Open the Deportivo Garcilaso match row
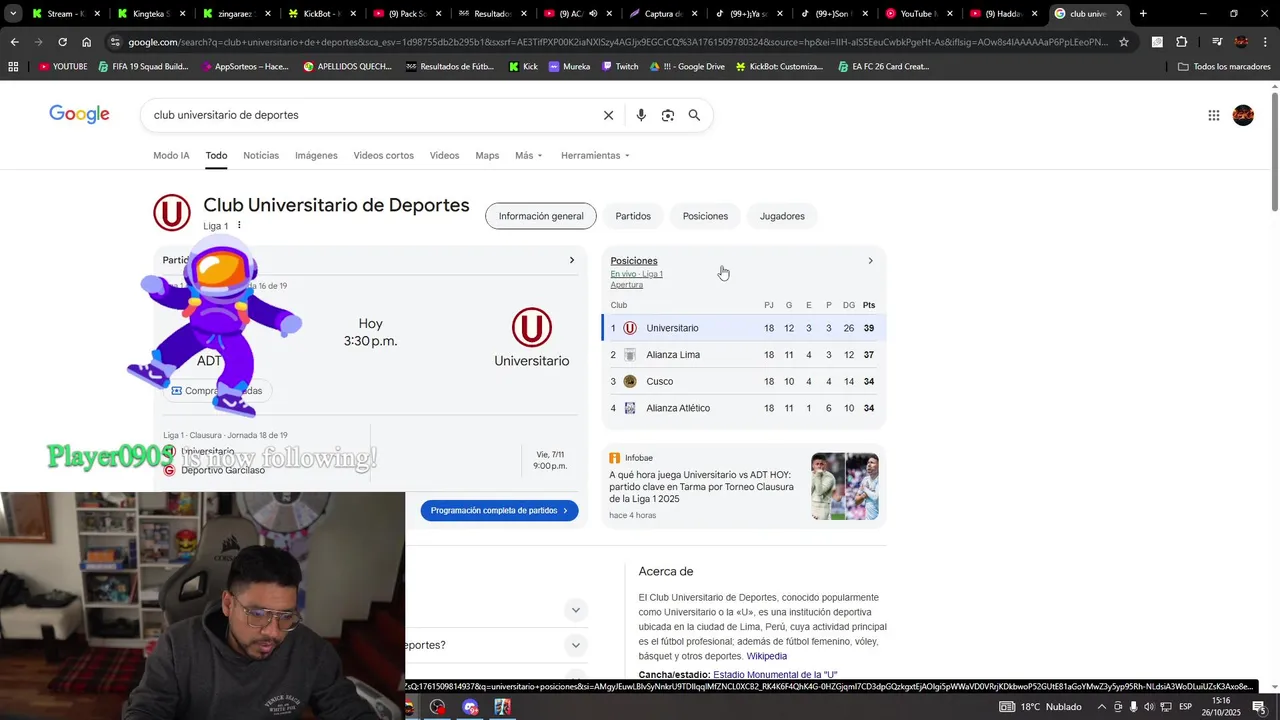This screenshot has width=1280, height=720. 223,470
